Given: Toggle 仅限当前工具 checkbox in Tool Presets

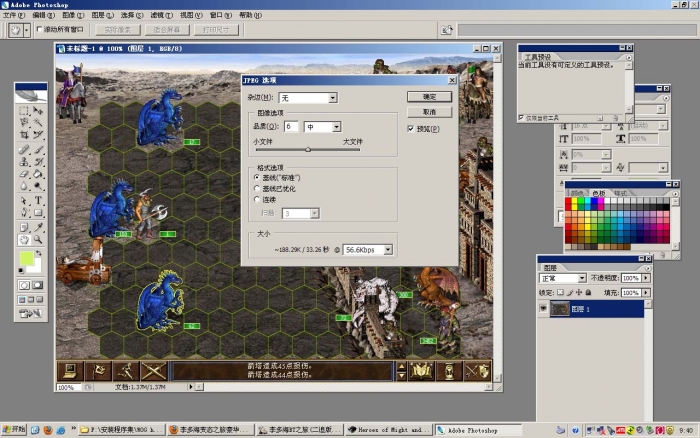Looking at the screenshot, I should coord(521,118).
